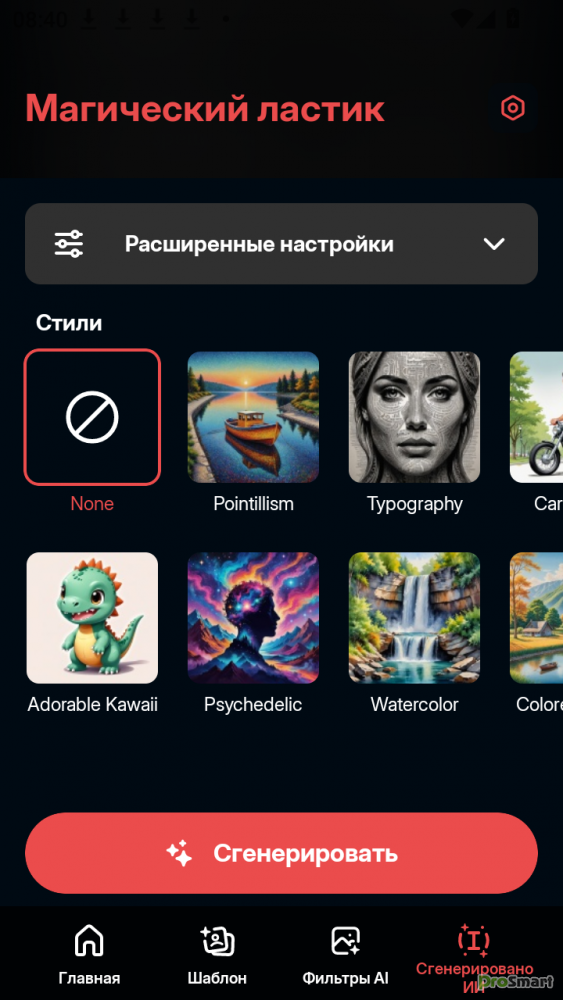Open the Шаблон template icon

(x=217, y=940)
